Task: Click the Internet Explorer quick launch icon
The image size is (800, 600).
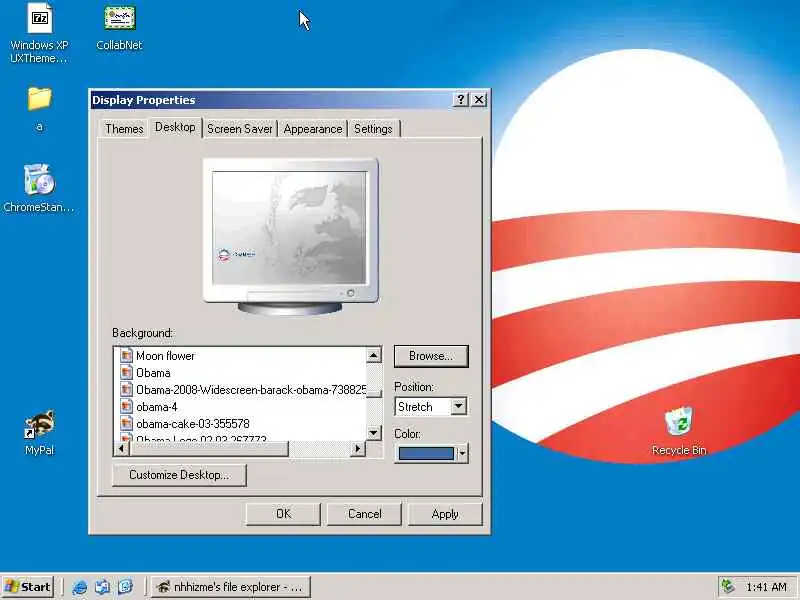Action: point(79,587)
